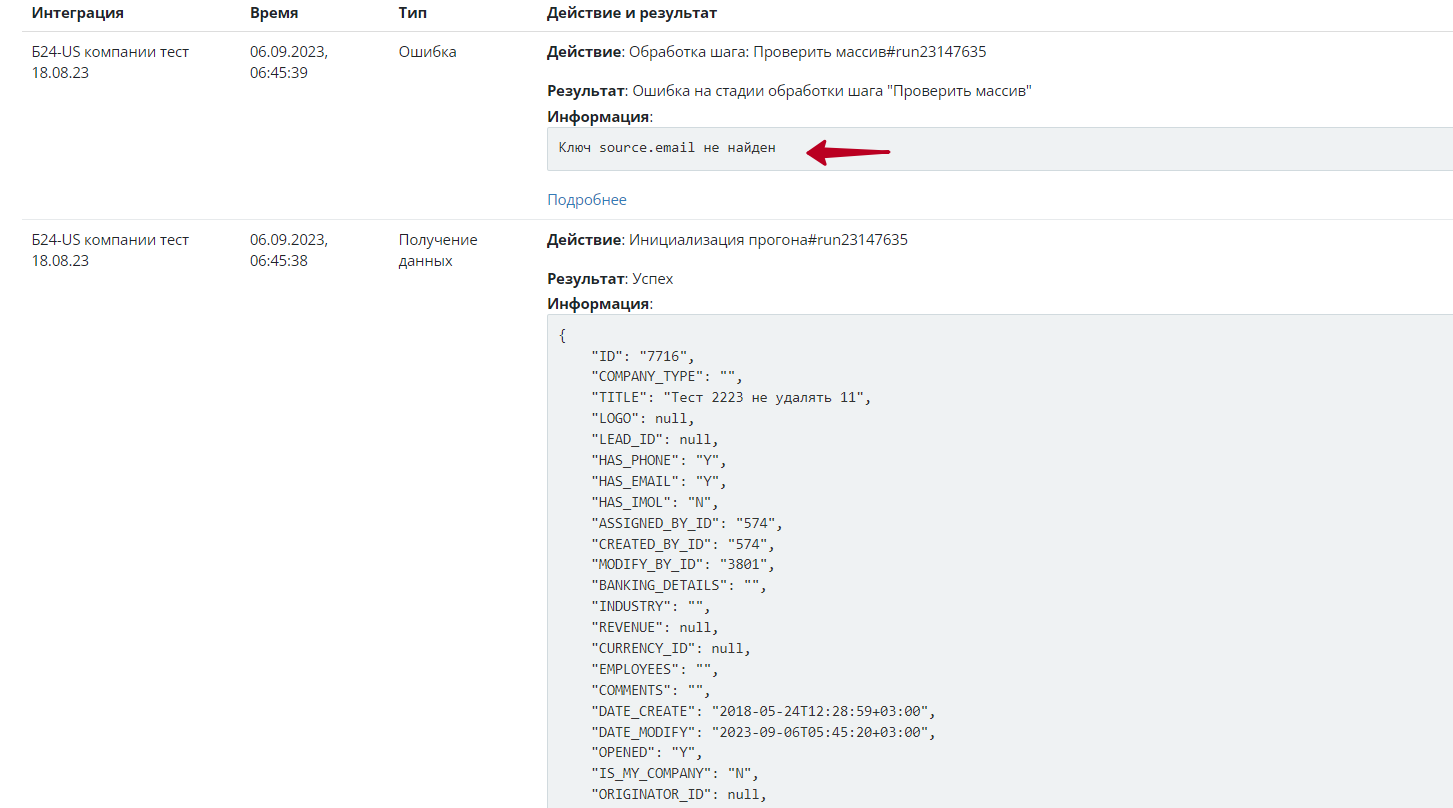The image size is (1453, 808).
Task: Click the integration name in the Получение данных row
Action: point(110,250)
